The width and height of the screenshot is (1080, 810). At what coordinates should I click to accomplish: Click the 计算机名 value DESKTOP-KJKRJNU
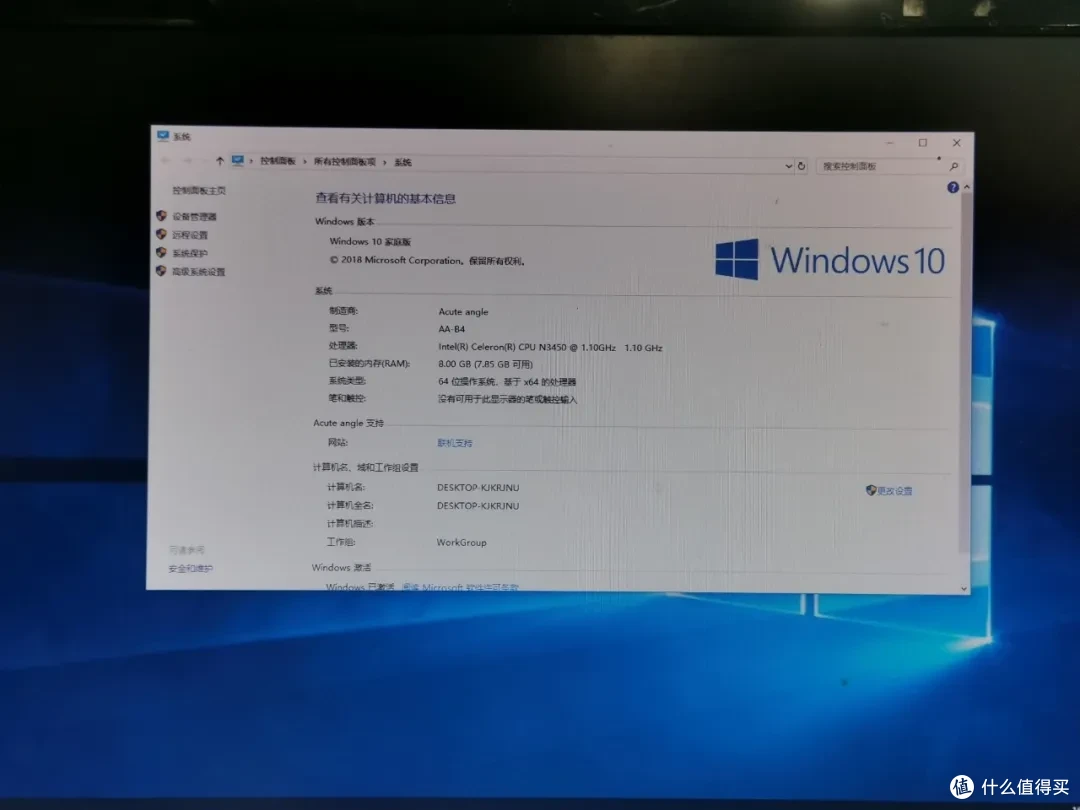[478, 488]
